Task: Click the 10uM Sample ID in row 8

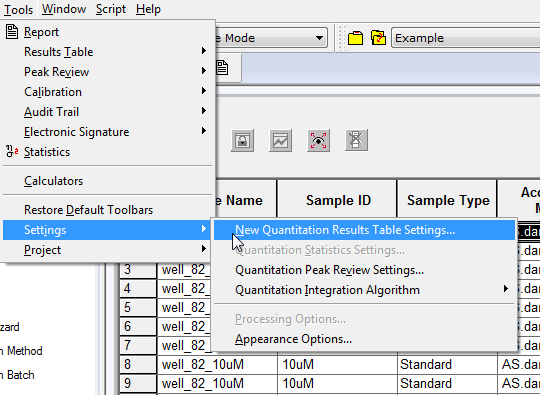Action: pyautogui.click(x=338, y=364)
